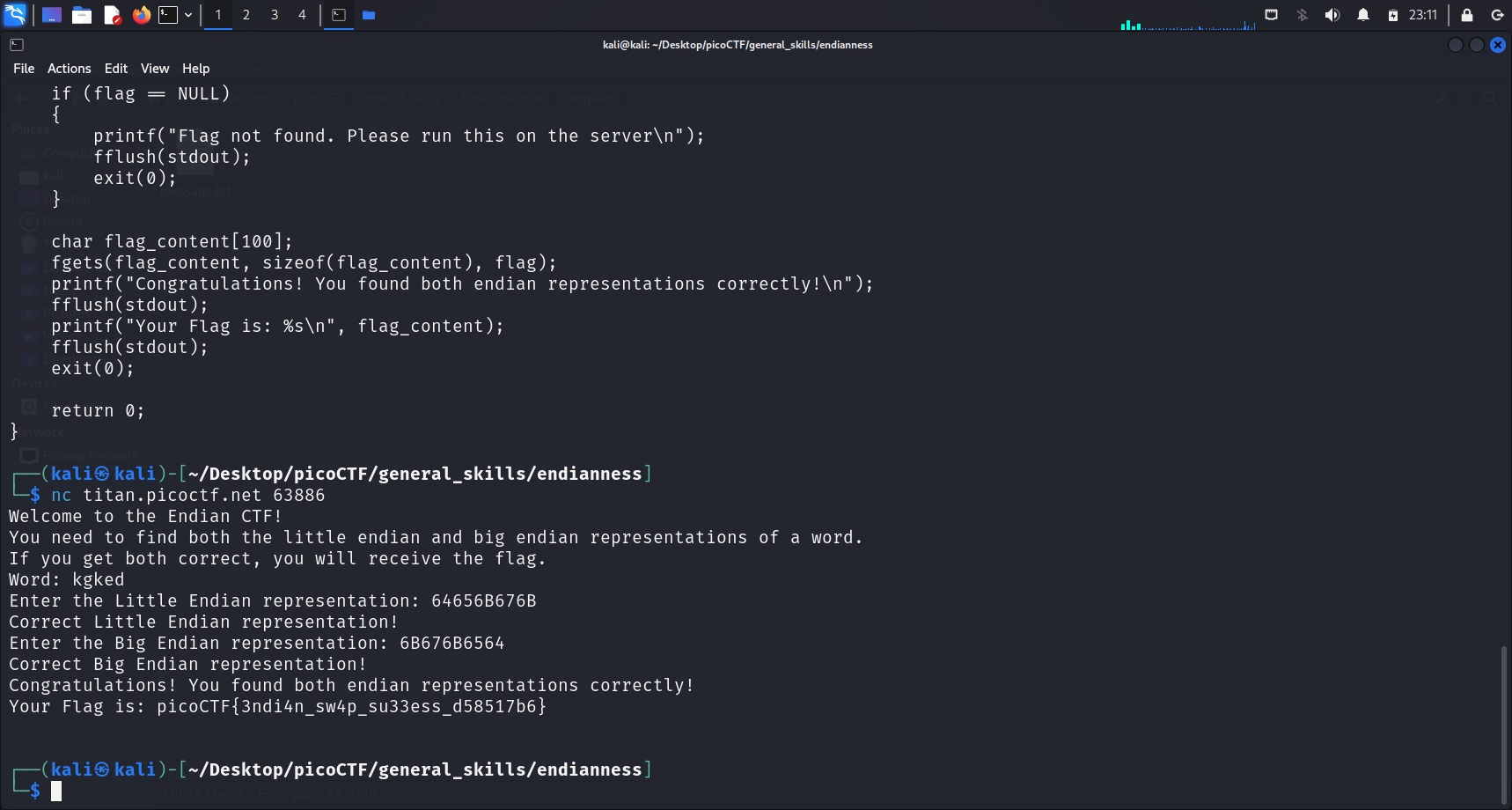The width and height of the screenshot is (1512, 810).
Task: Open the View menu
Action: click(154, 69)
